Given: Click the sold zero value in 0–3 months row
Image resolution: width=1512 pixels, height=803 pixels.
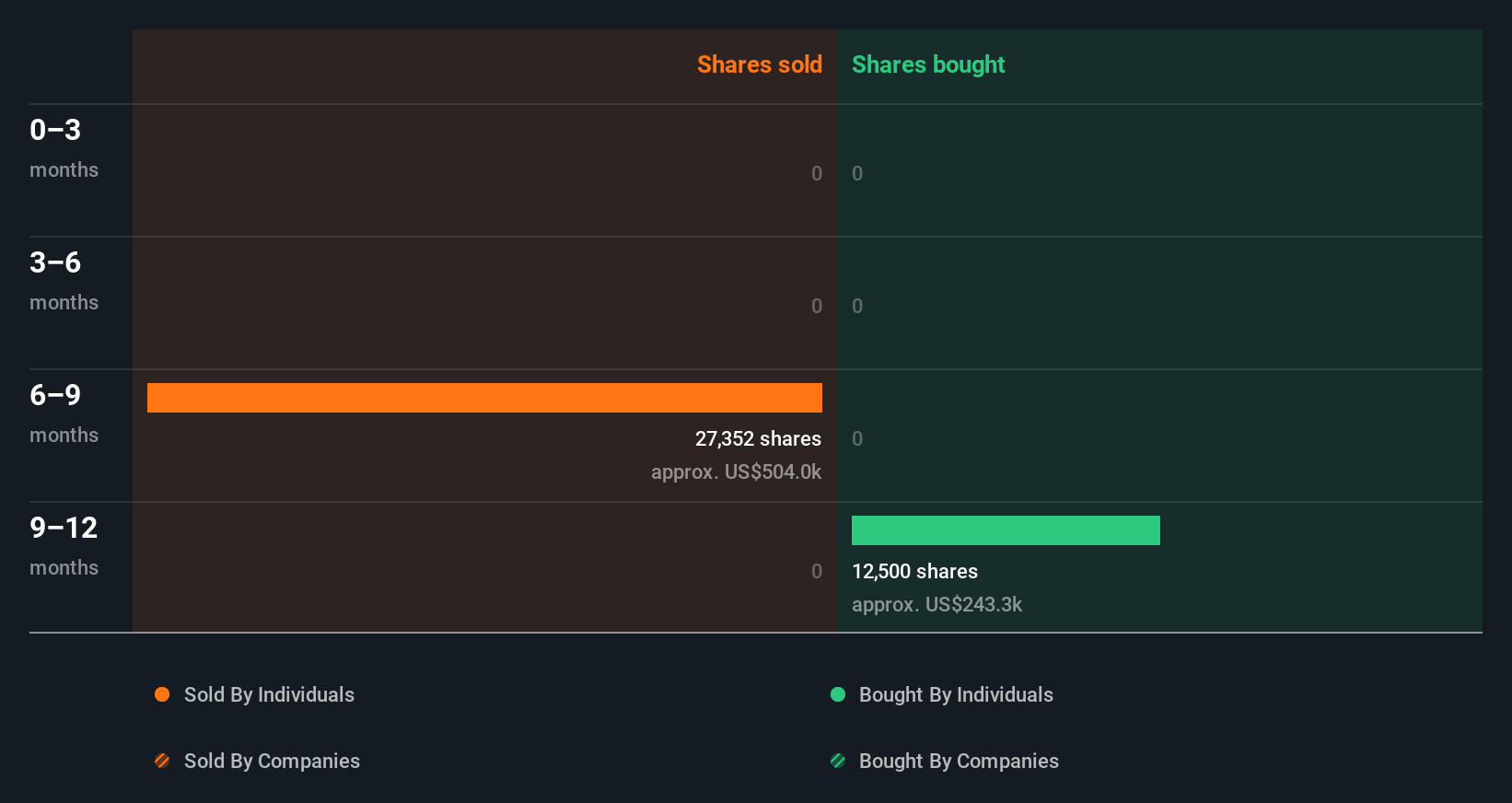Looking at the screenshot, I should pyautogui.click(x=816, y=173).
